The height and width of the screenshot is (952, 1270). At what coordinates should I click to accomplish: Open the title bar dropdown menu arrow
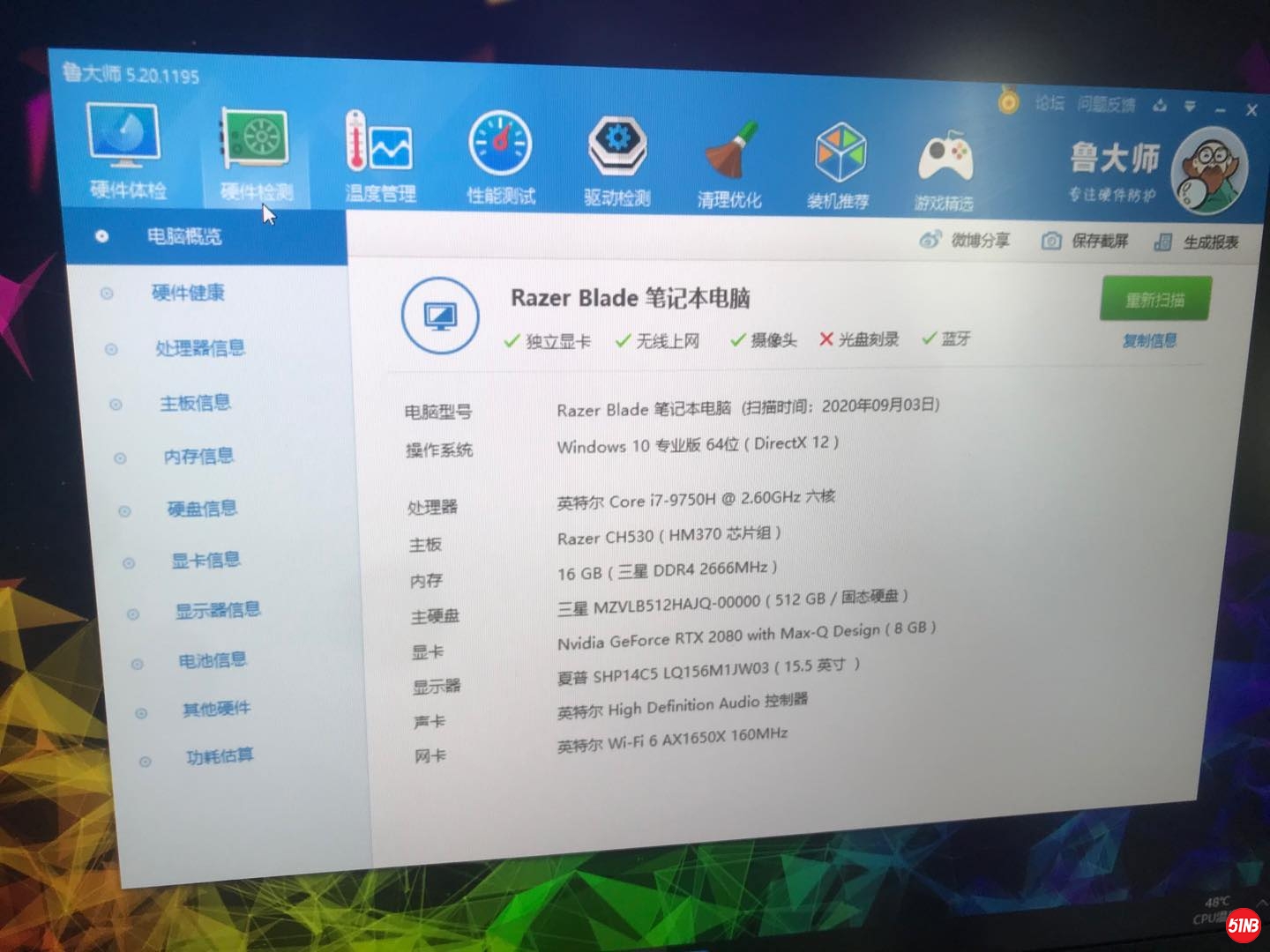[1190, 107]
